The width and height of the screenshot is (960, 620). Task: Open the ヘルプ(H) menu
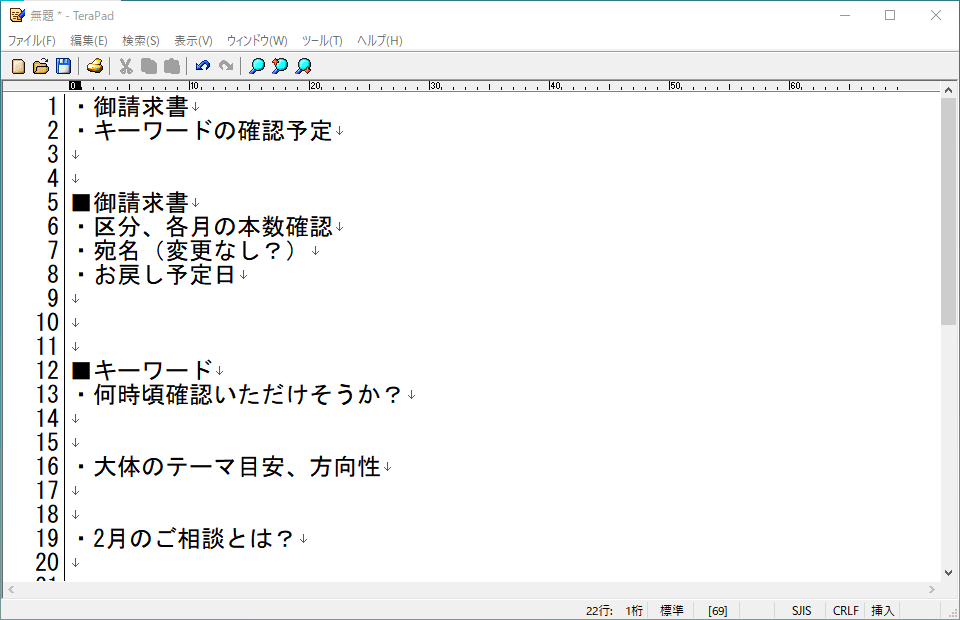[380, 40]
